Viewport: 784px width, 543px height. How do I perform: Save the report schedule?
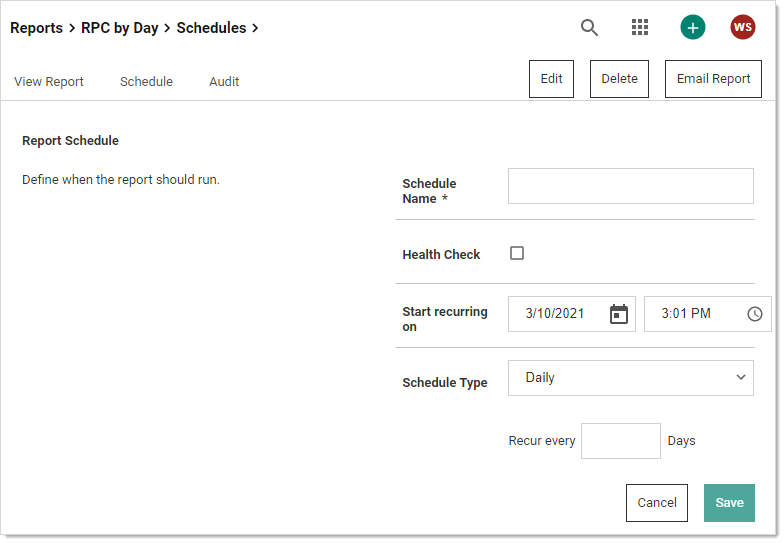pyautogui.click(x=729, y=503)
